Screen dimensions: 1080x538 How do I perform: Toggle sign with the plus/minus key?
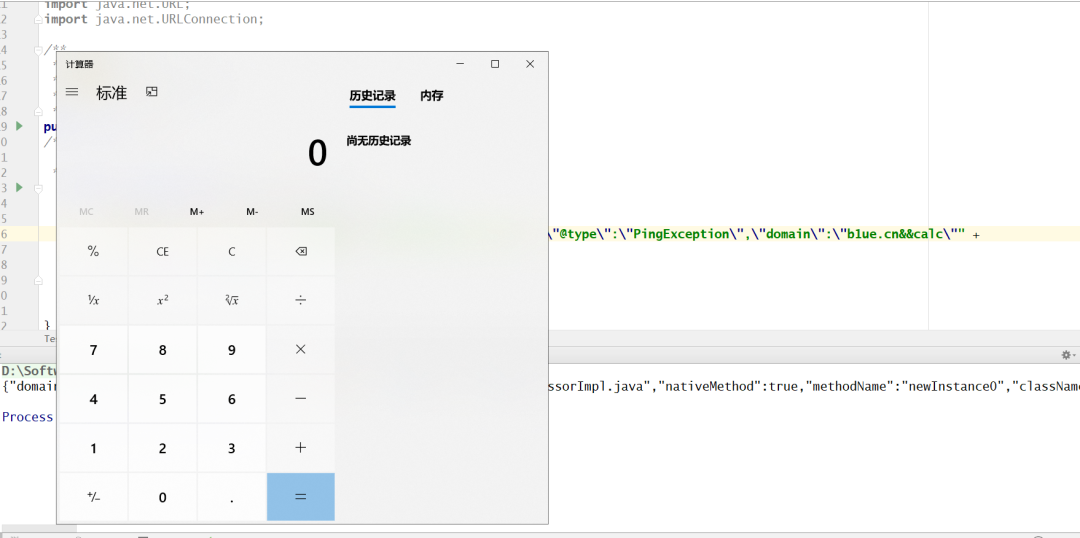(94, 497)
